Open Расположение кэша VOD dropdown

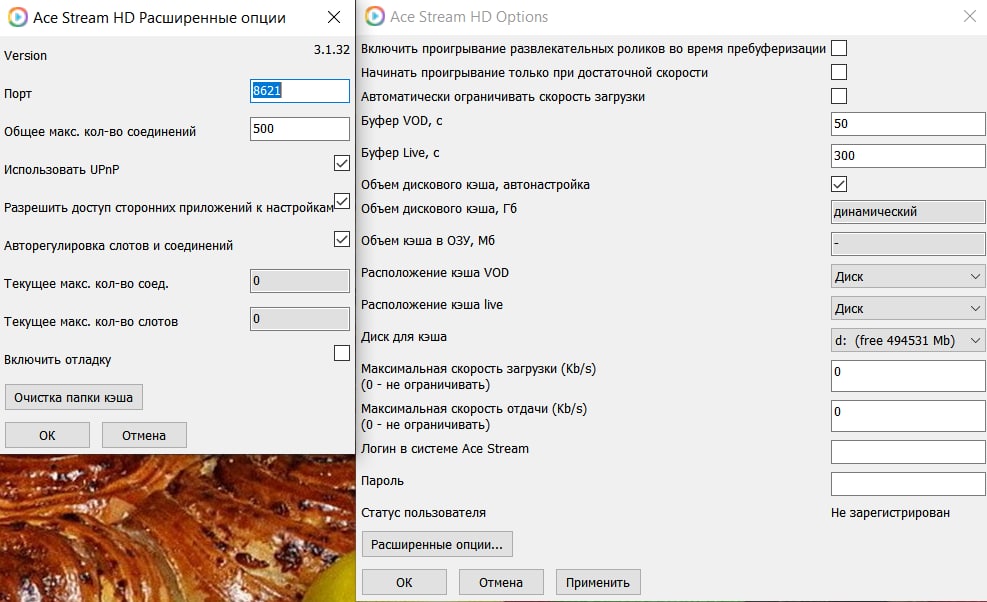point(908,276)
